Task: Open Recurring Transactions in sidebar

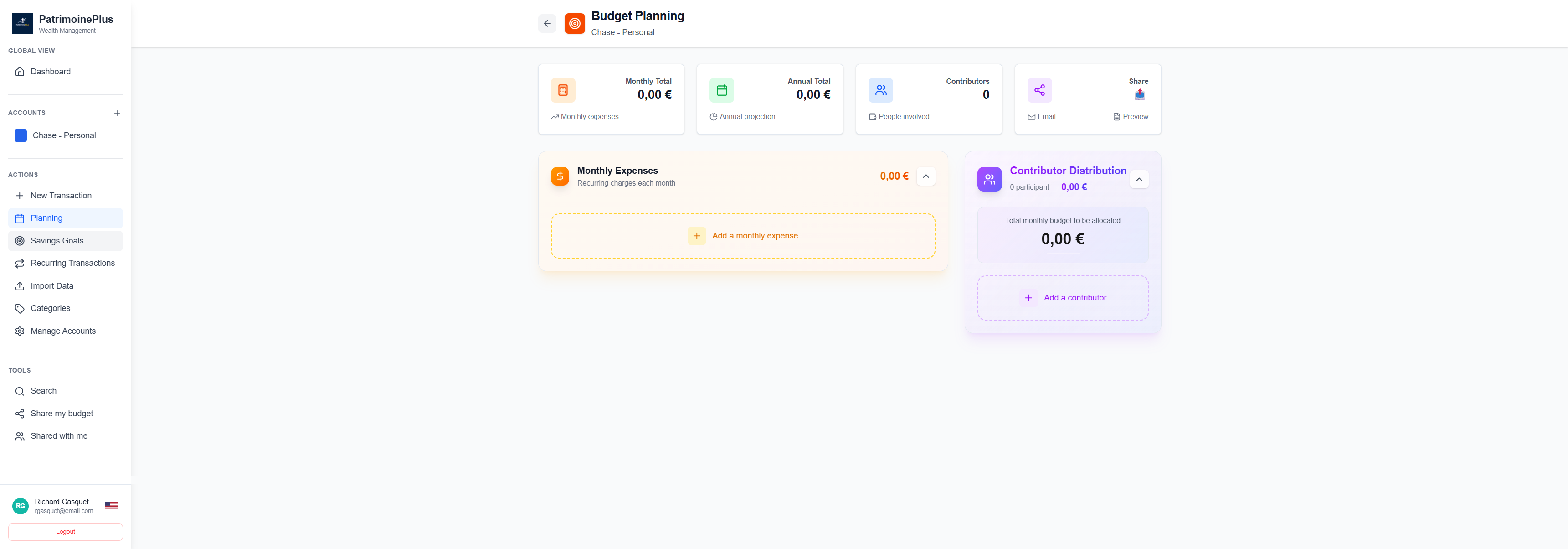Action: coord(72,263)
